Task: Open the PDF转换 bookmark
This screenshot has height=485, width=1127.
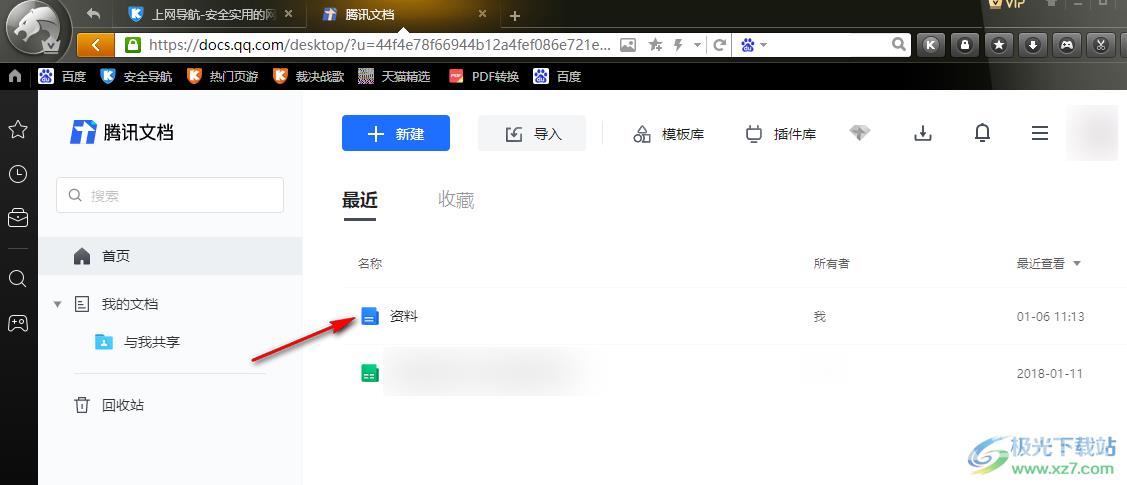Action: point(484,76)
